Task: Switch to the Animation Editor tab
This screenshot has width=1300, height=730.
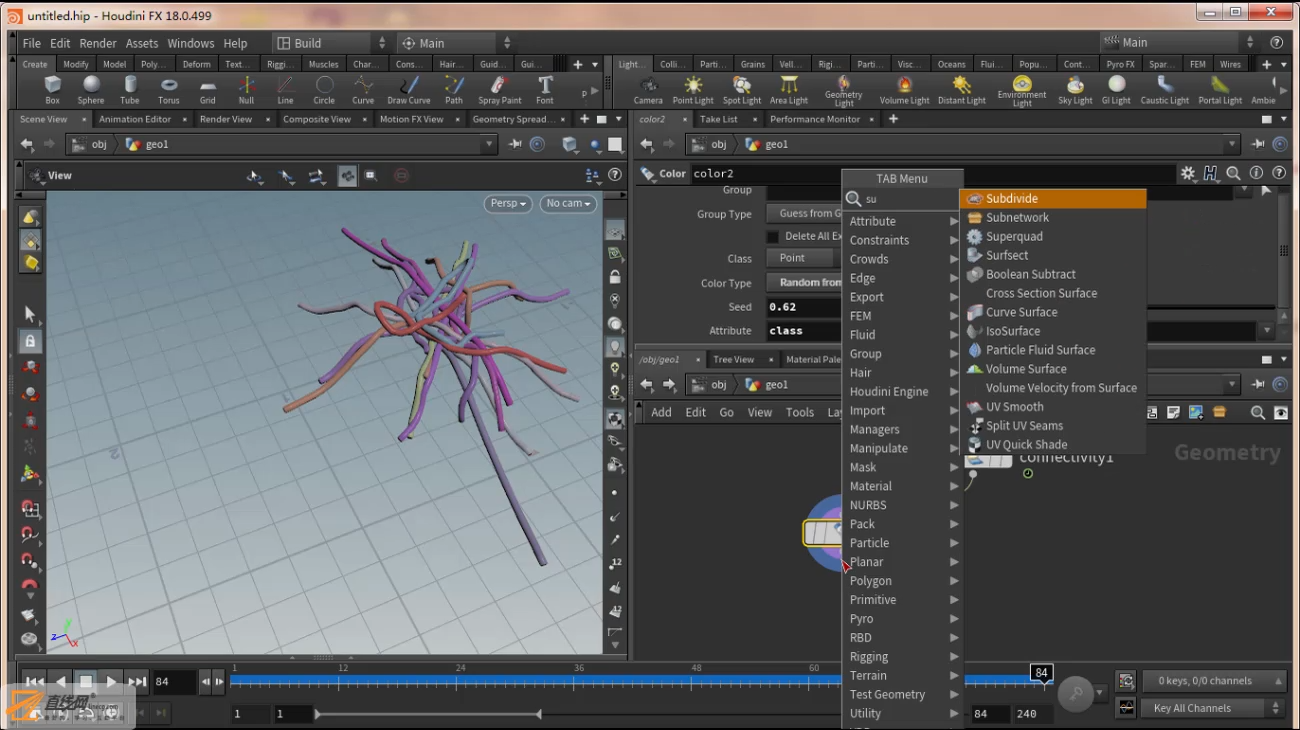Action: (x=135, y=119)
